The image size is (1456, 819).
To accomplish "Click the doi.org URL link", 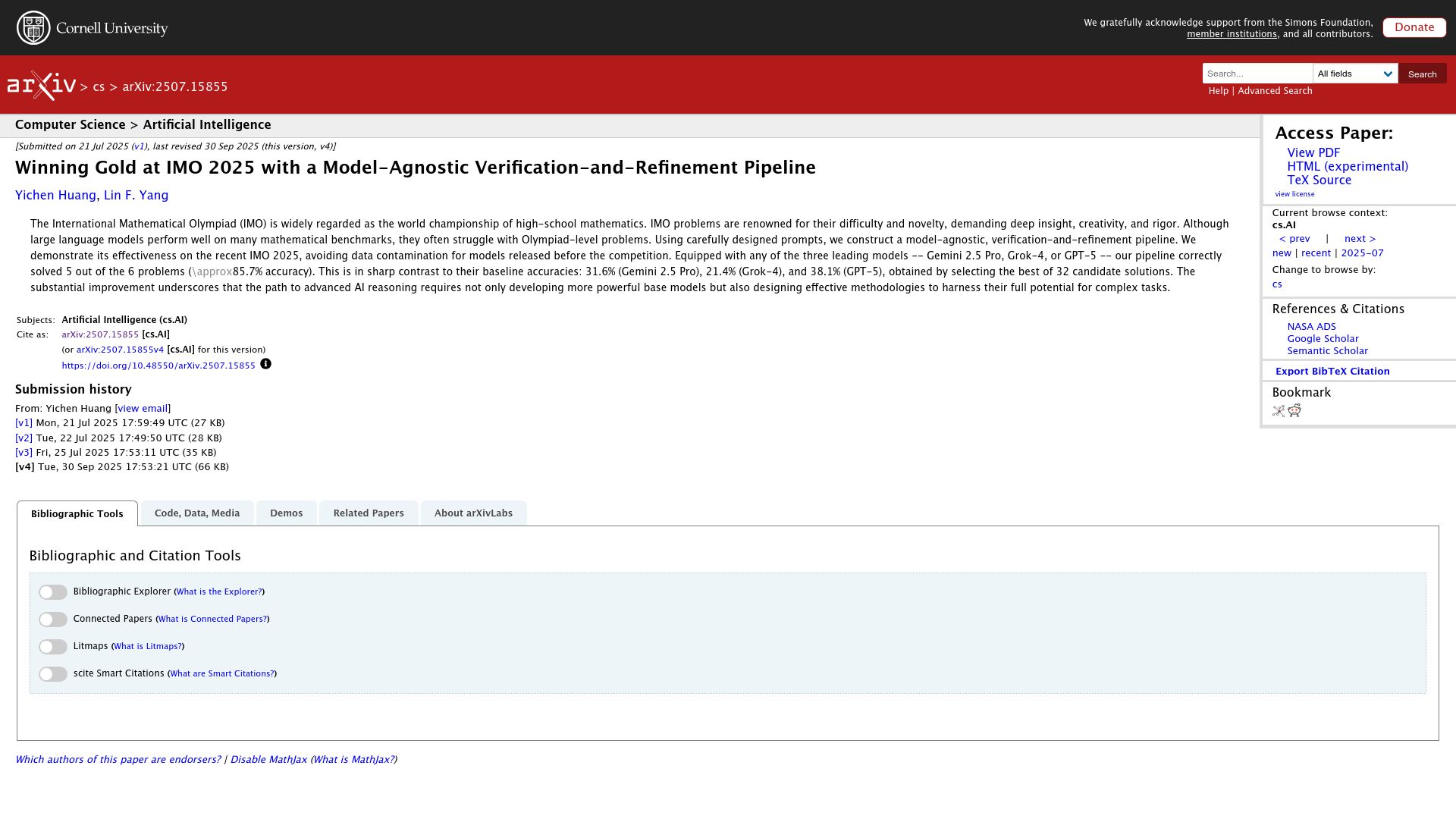I will (158, 366).
